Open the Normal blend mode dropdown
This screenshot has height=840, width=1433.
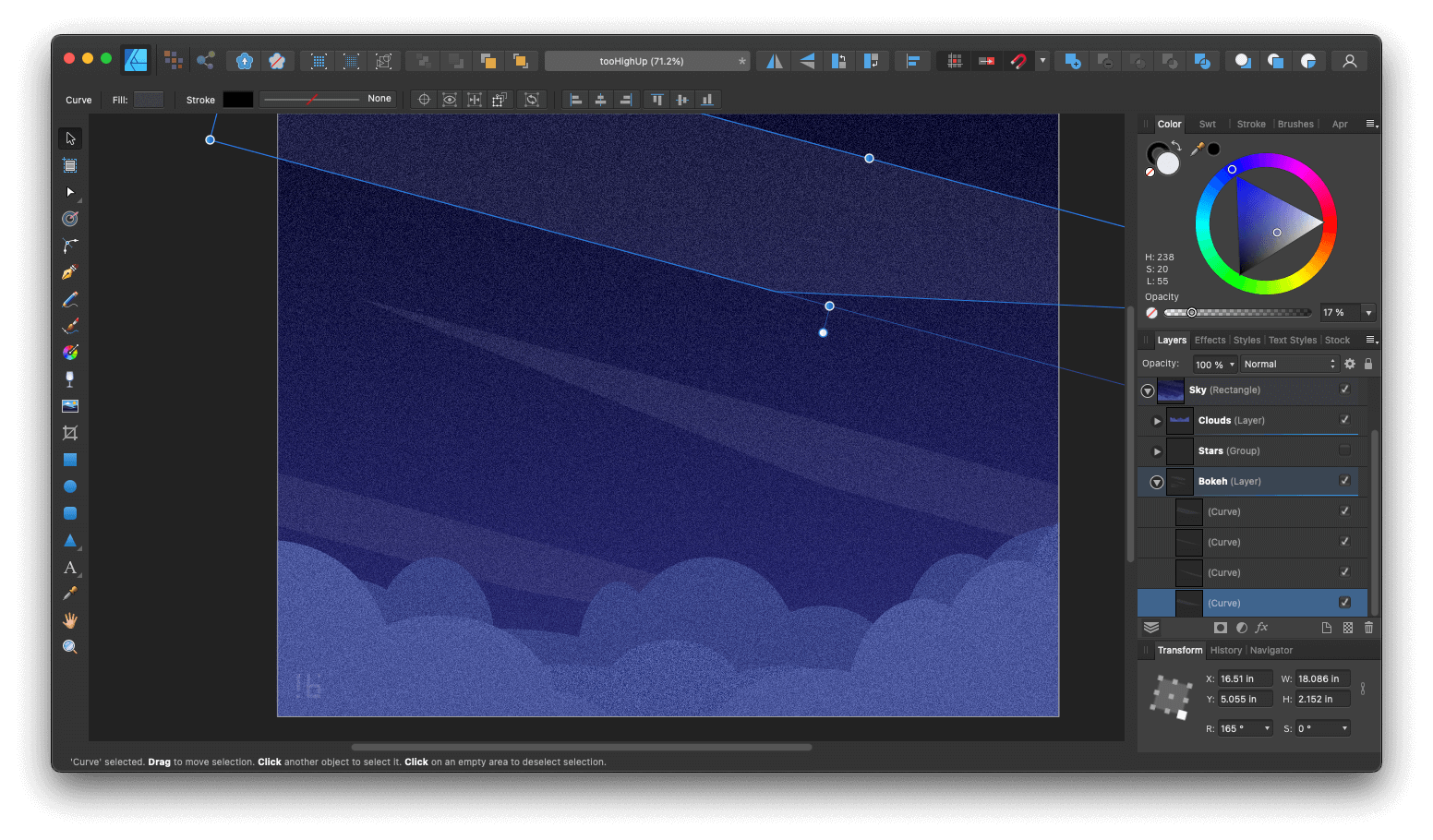pos(1289,364)
